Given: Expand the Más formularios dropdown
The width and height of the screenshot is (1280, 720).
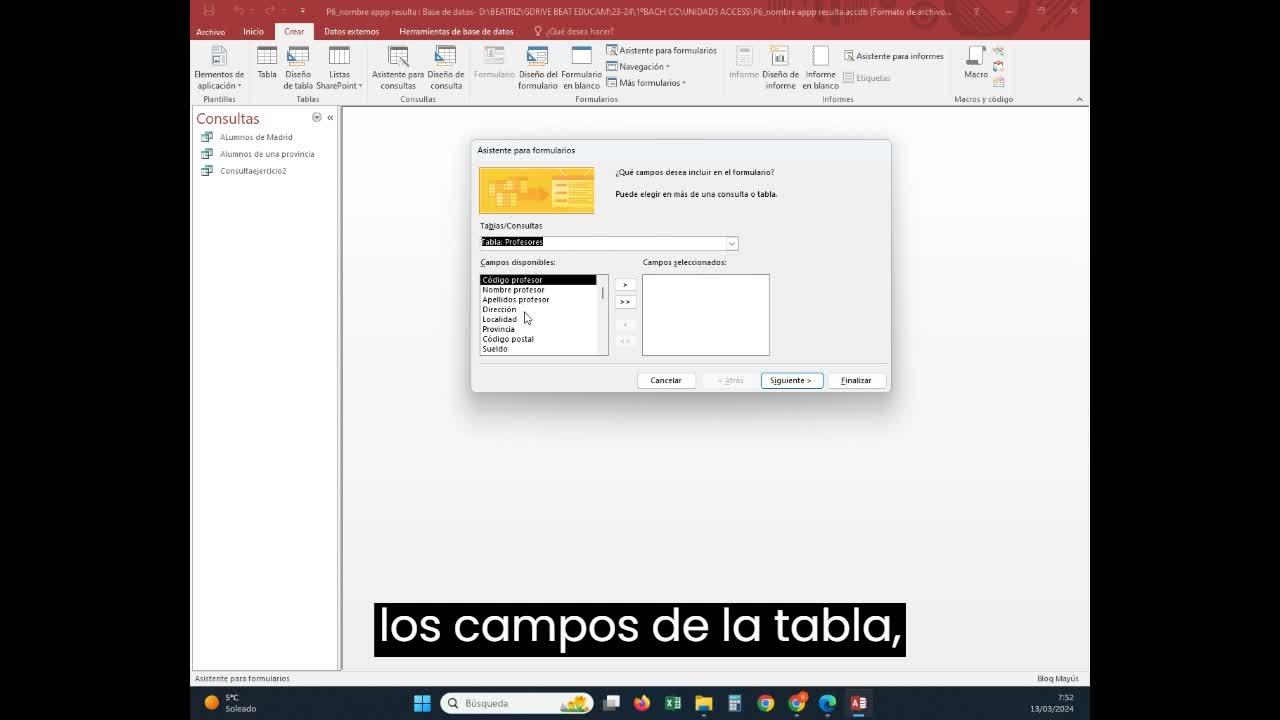Looking at the screenshot, I should click(646, 83).
